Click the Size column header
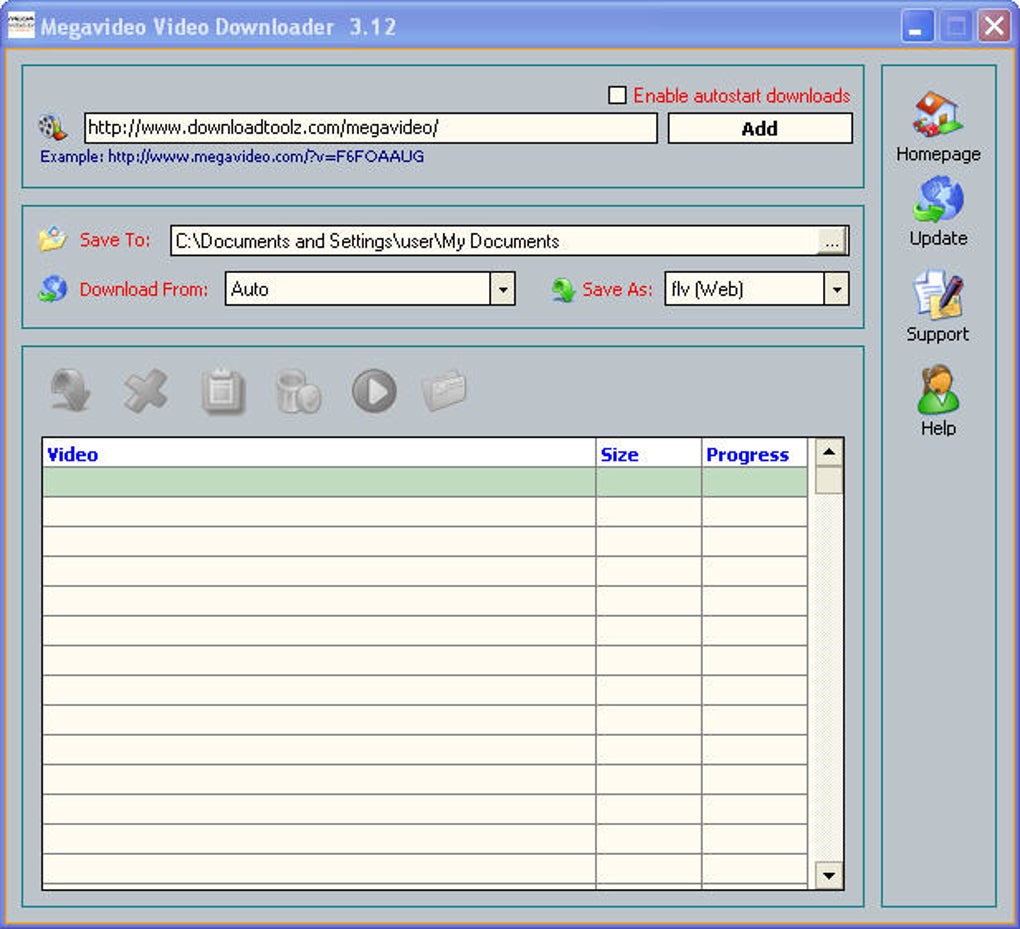Screen dimensions: 1020x929 pyautogui.click(x=649, y=453)
